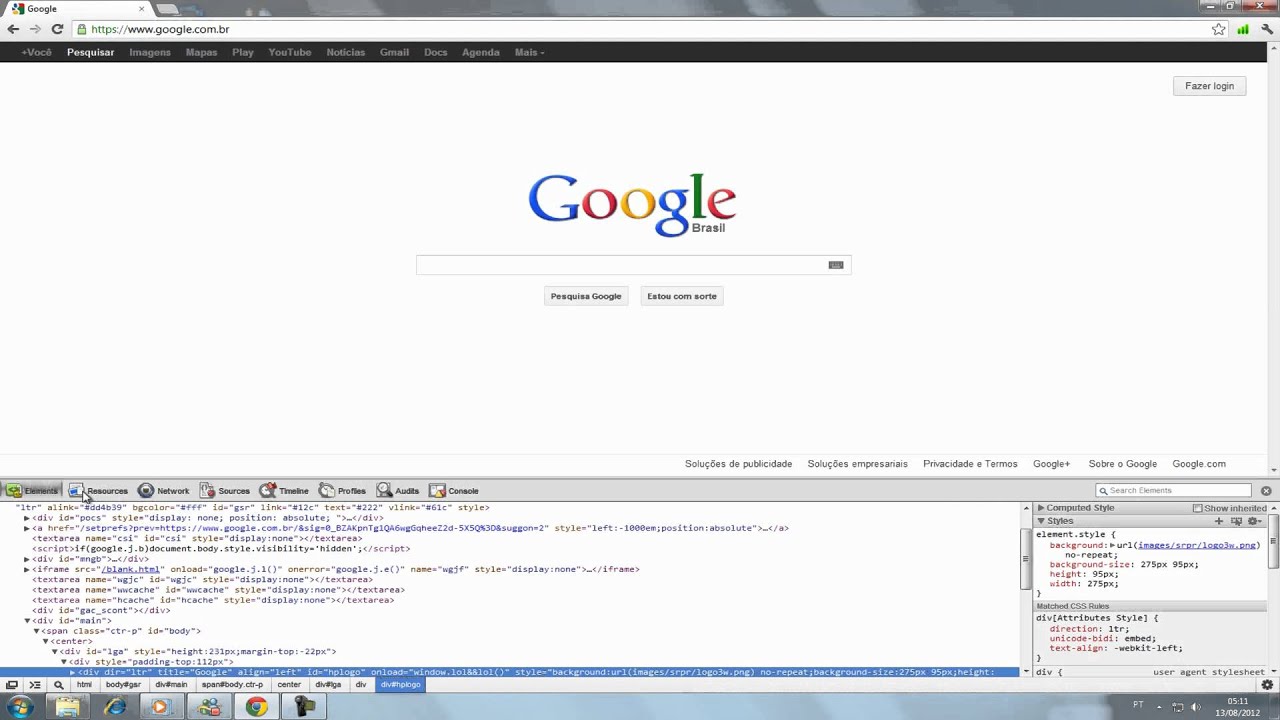Image resolution: width=1280 pixels, height=720 pixels.
Task: Collapse the div id="lga" node
Action: tap(55, 652)
